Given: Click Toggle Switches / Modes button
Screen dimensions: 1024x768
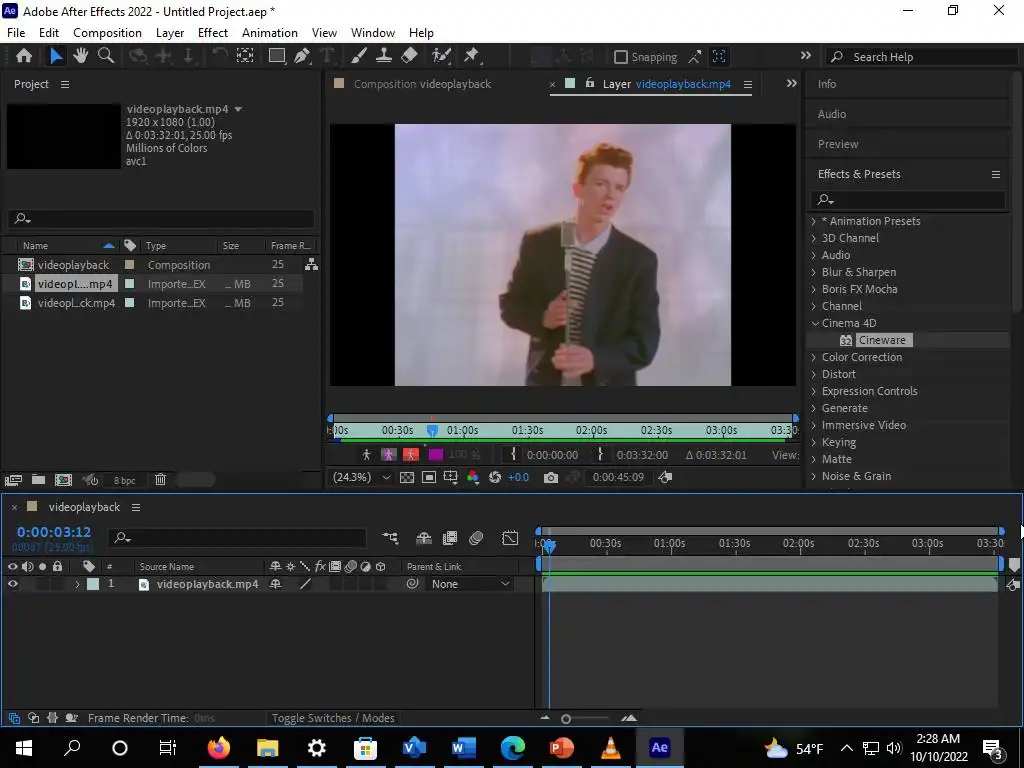Looking at the screenshot, I should coord(333,718).
